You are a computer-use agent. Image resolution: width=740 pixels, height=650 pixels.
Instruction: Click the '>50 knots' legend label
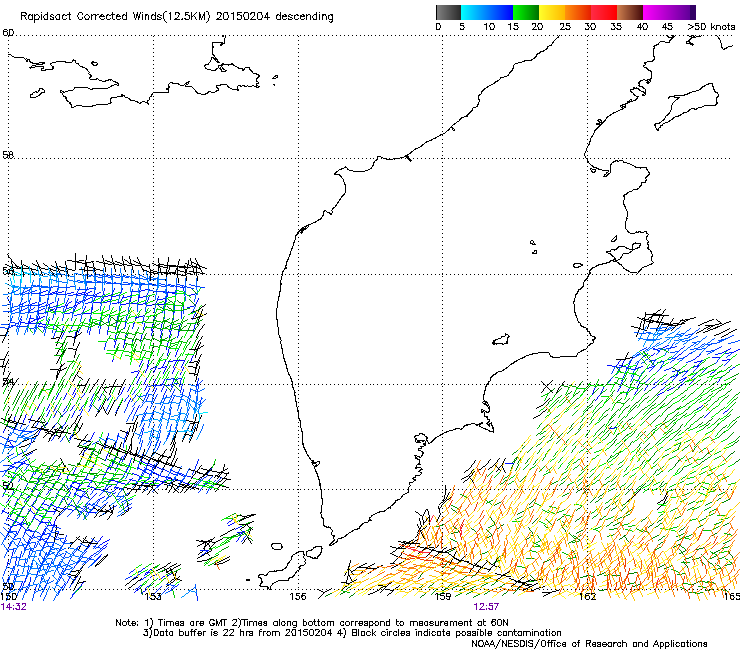point(711,27)
